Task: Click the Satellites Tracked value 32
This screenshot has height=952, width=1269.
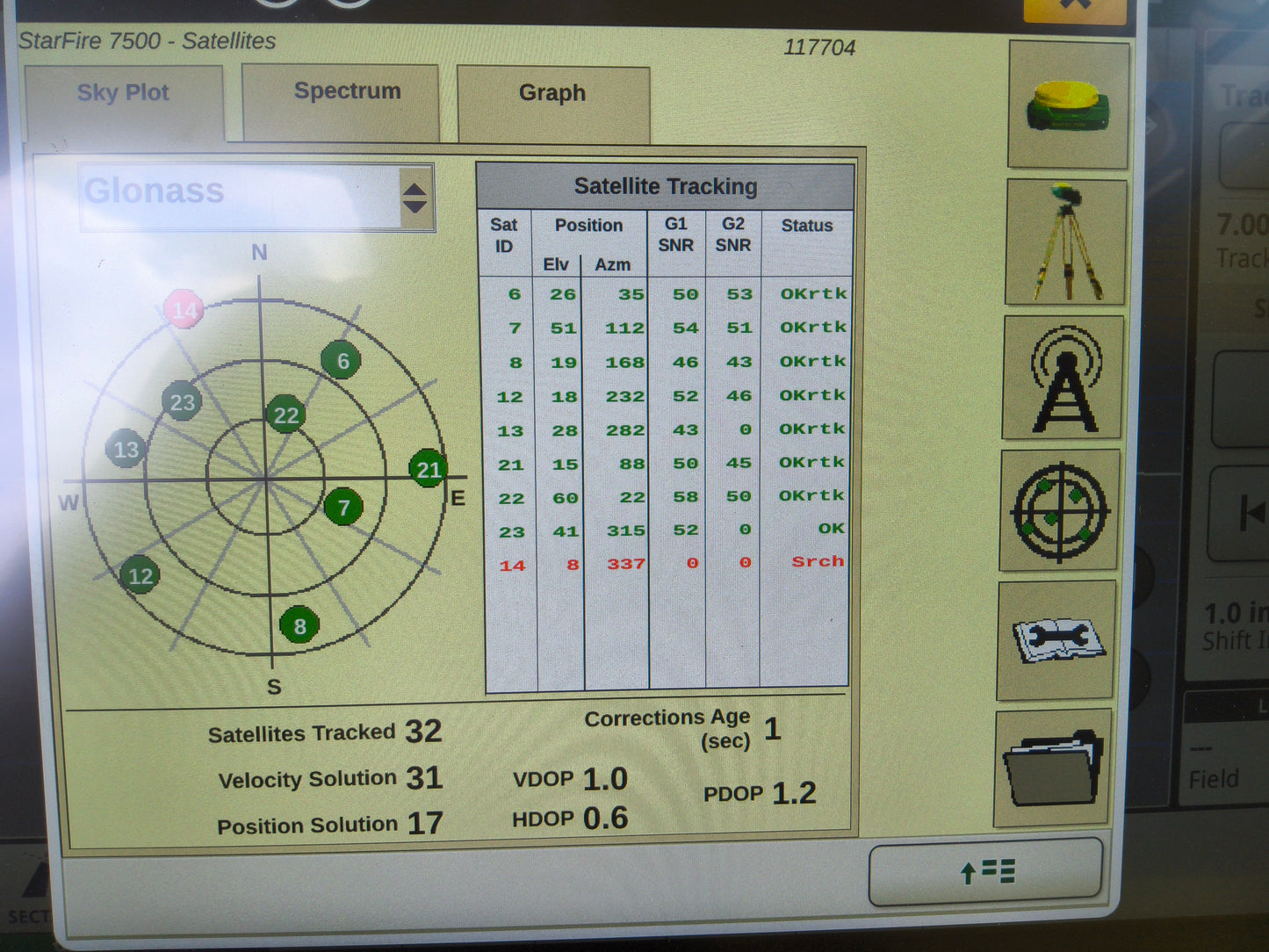Action: (x=423, y=732)
